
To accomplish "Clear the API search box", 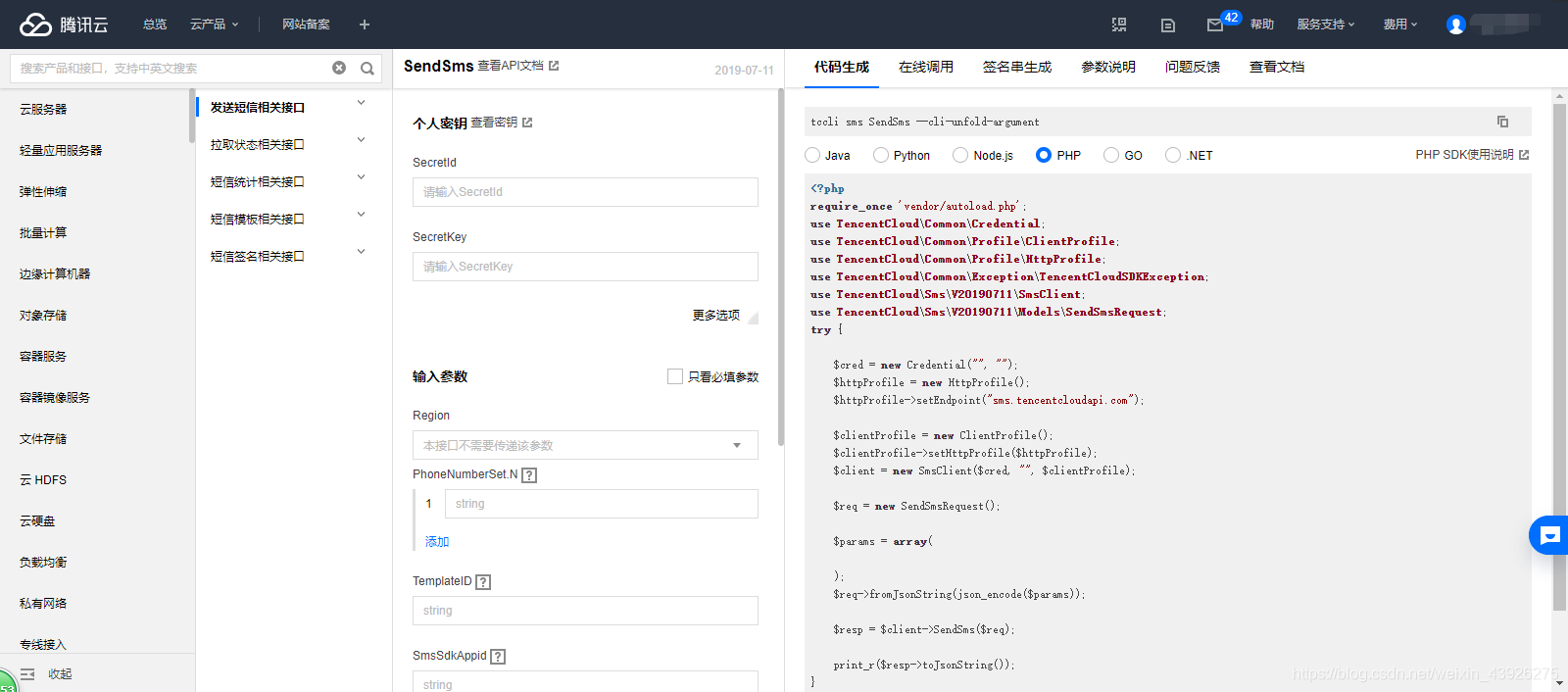I will 339,68.
